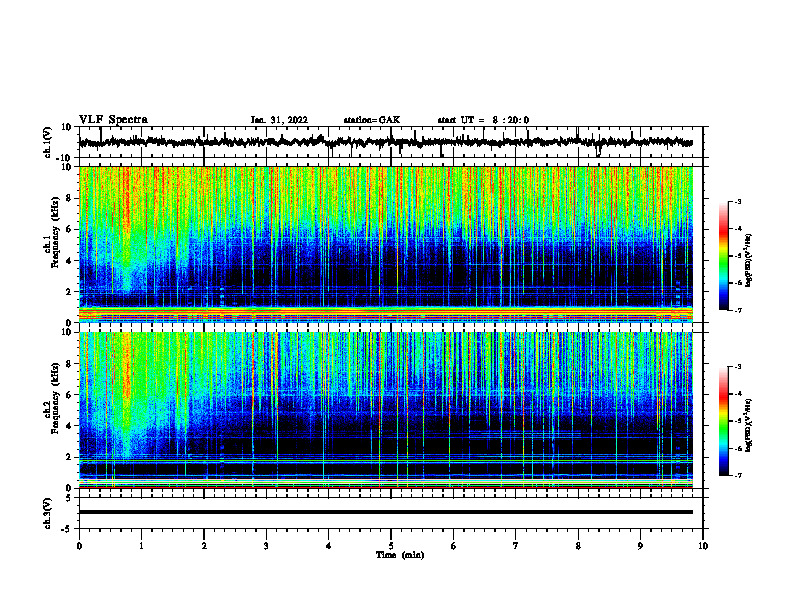This screenshot has width=792, height=612.
Task: Click the "-7" label on ch.2 colorbar
Action: coord(737,476)
